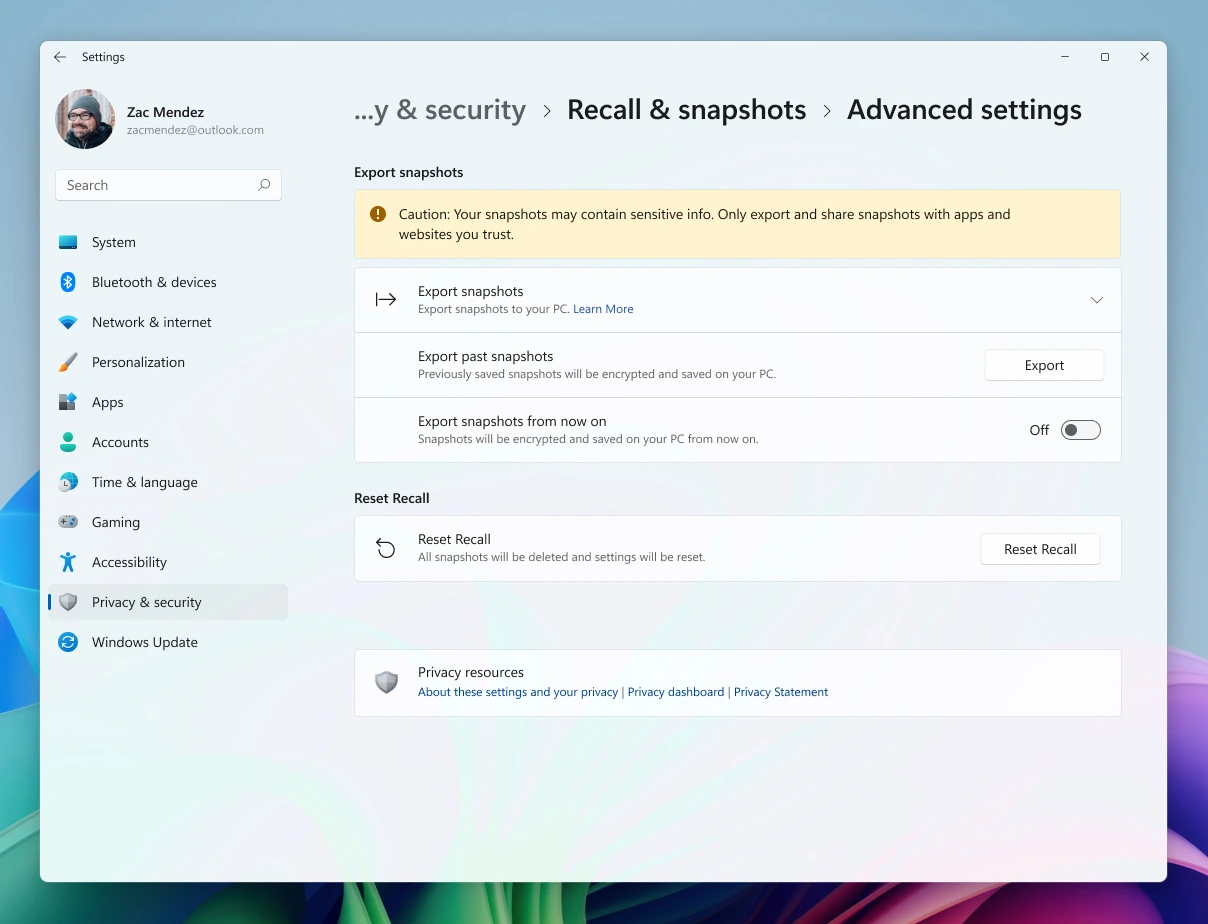Click the Advanced settings breadcrumb title
Viewport: 1208px width, 924px height.
tap(964, 110)
